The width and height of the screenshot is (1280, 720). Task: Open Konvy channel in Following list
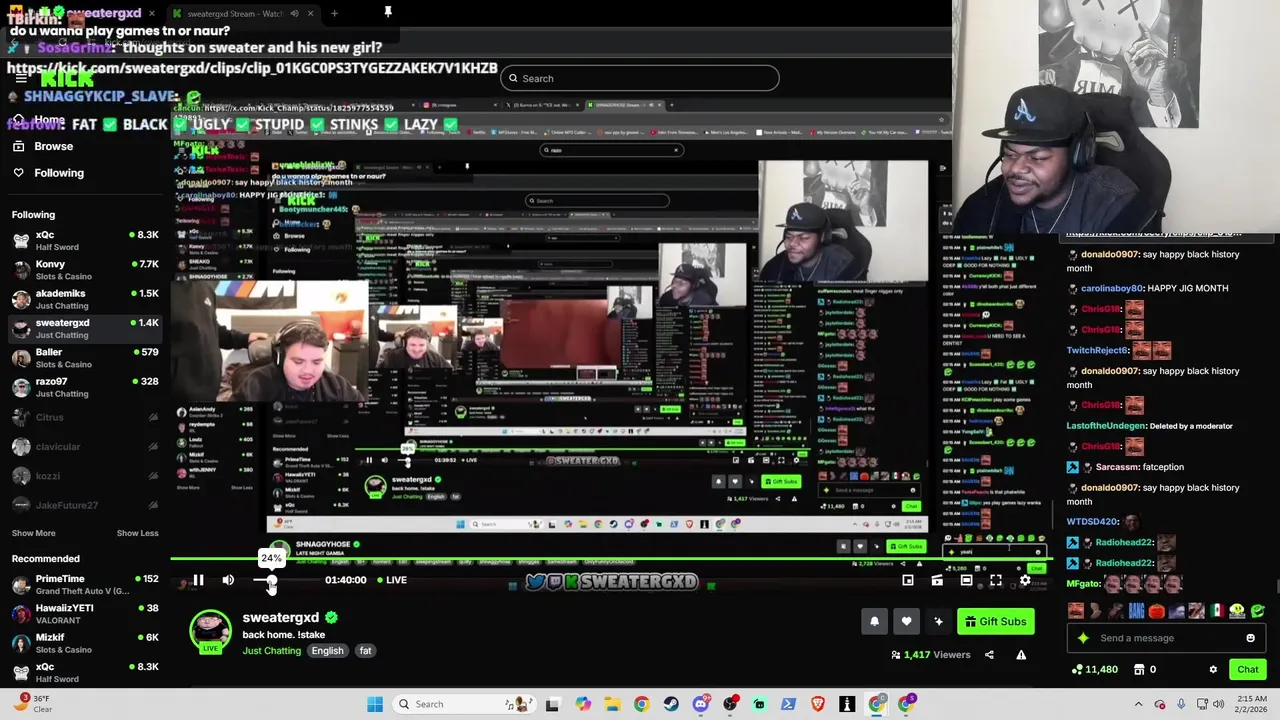pyautogui.click(x=85, y=270)
